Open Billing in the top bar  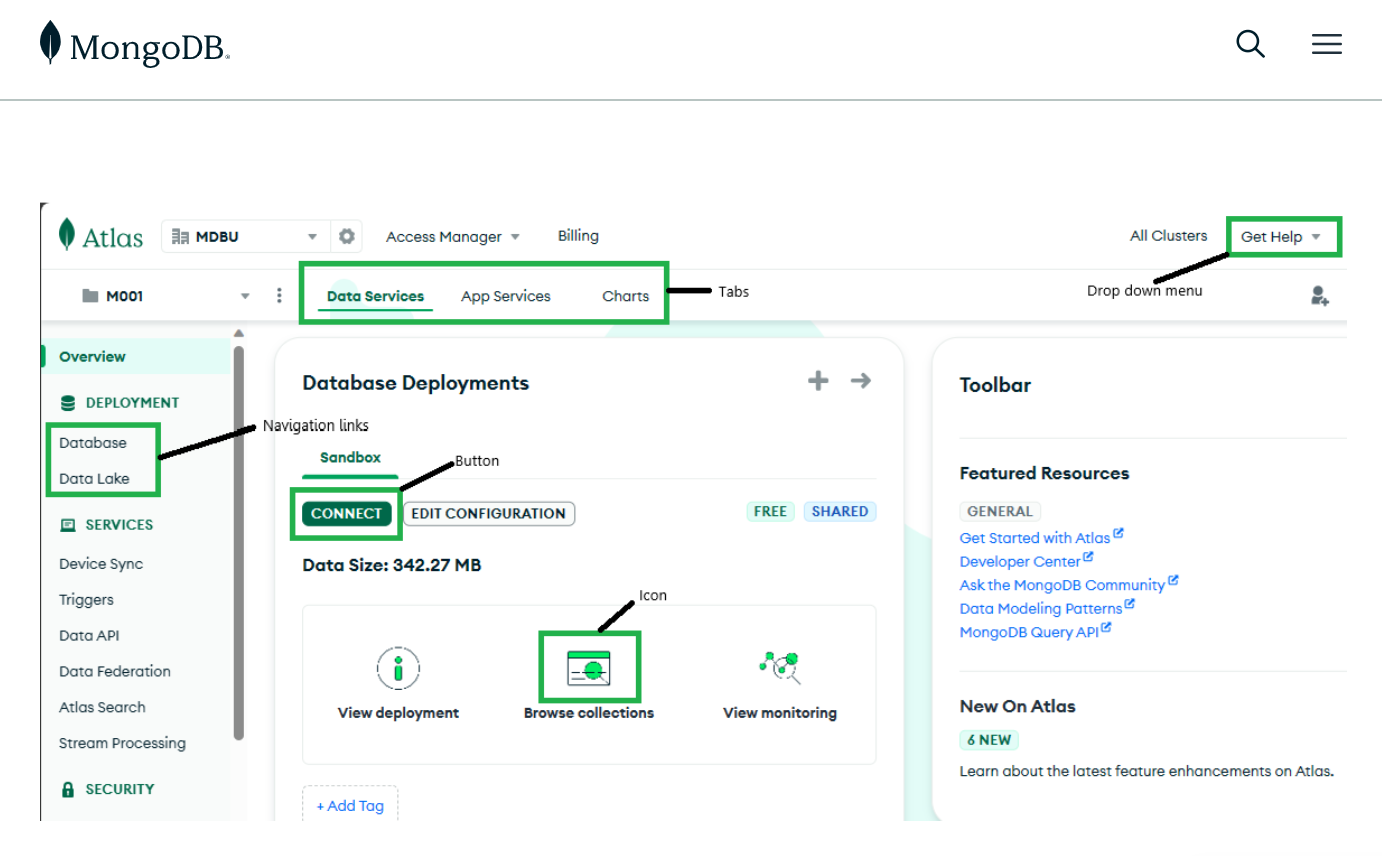point(578,236)
